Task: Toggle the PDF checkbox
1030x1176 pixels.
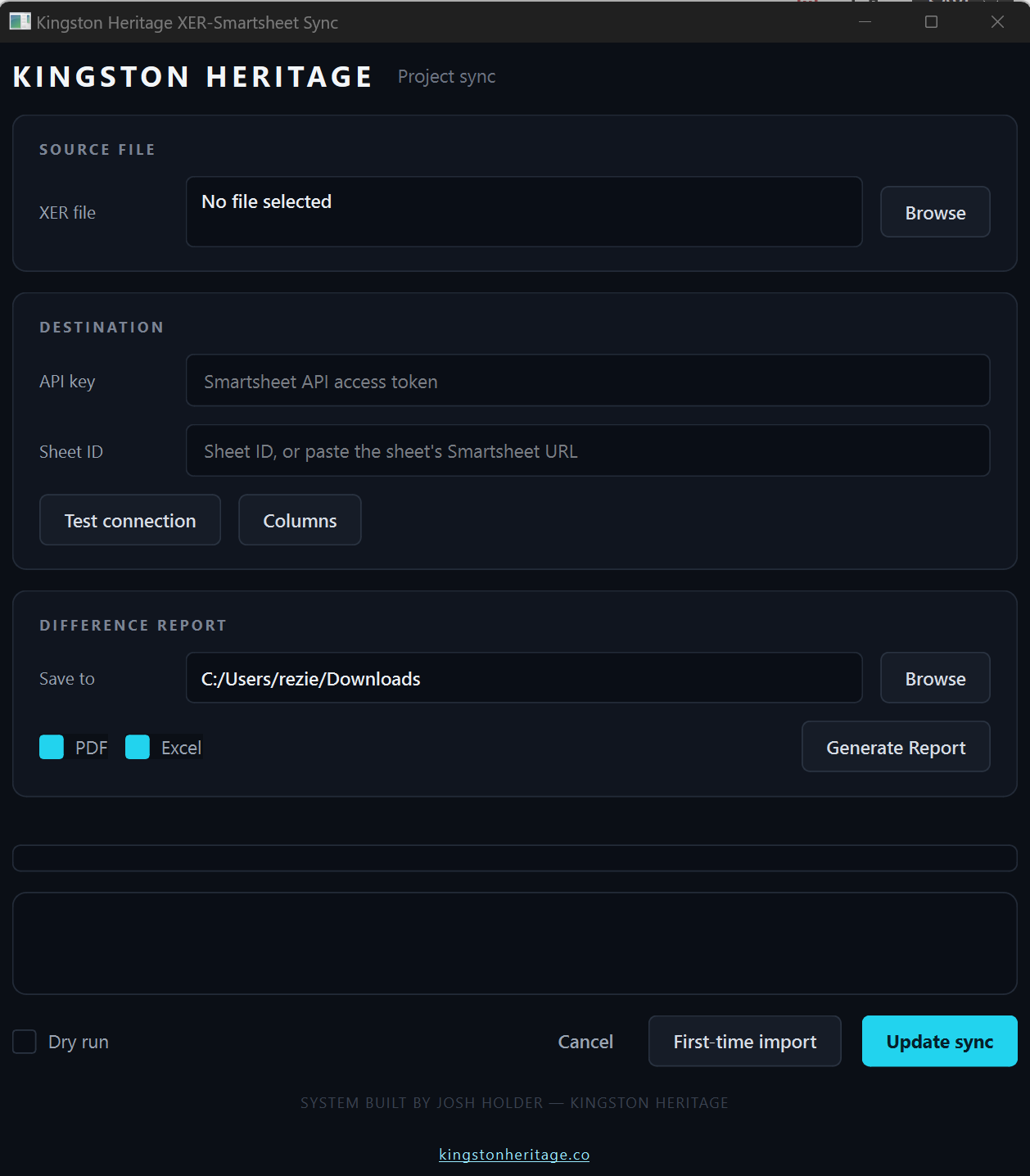Action: 52,747
